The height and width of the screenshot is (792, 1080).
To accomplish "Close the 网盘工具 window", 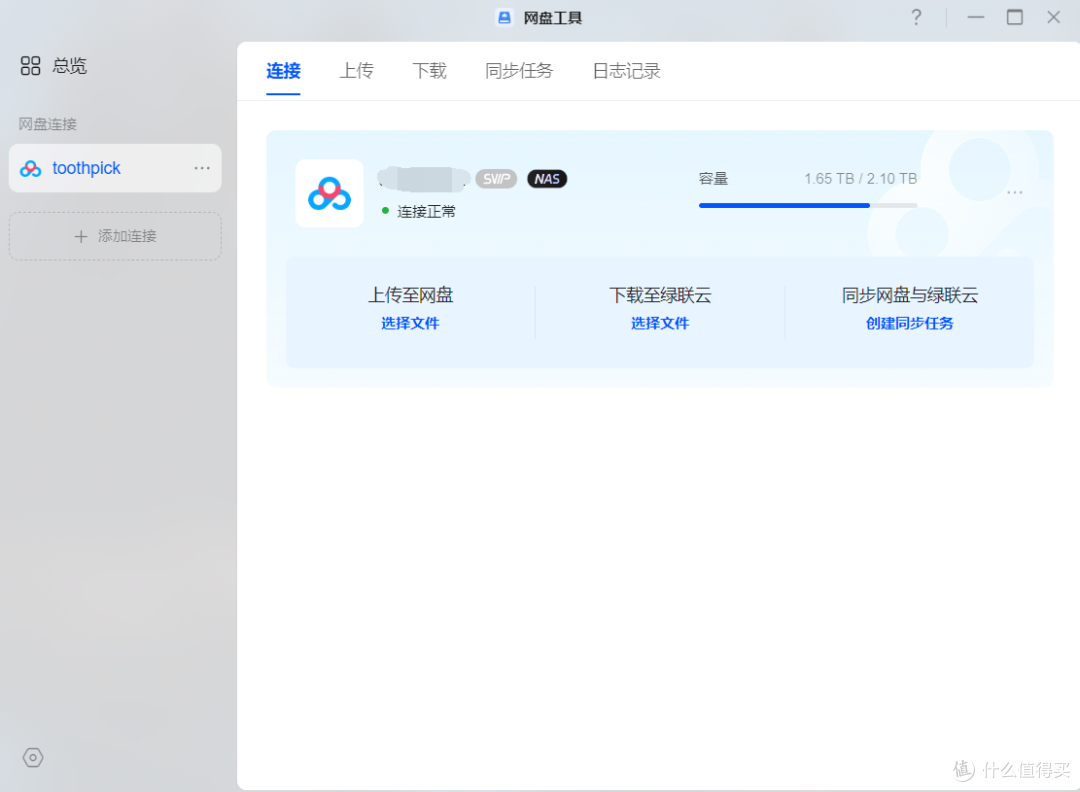I will tap(1053, 17).
